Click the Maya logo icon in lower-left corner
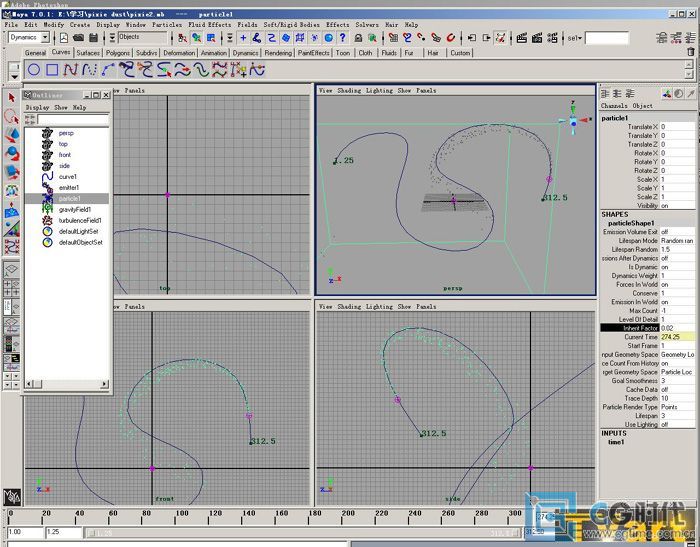Viewport: 700px width, 547px height. click(12, 497)
